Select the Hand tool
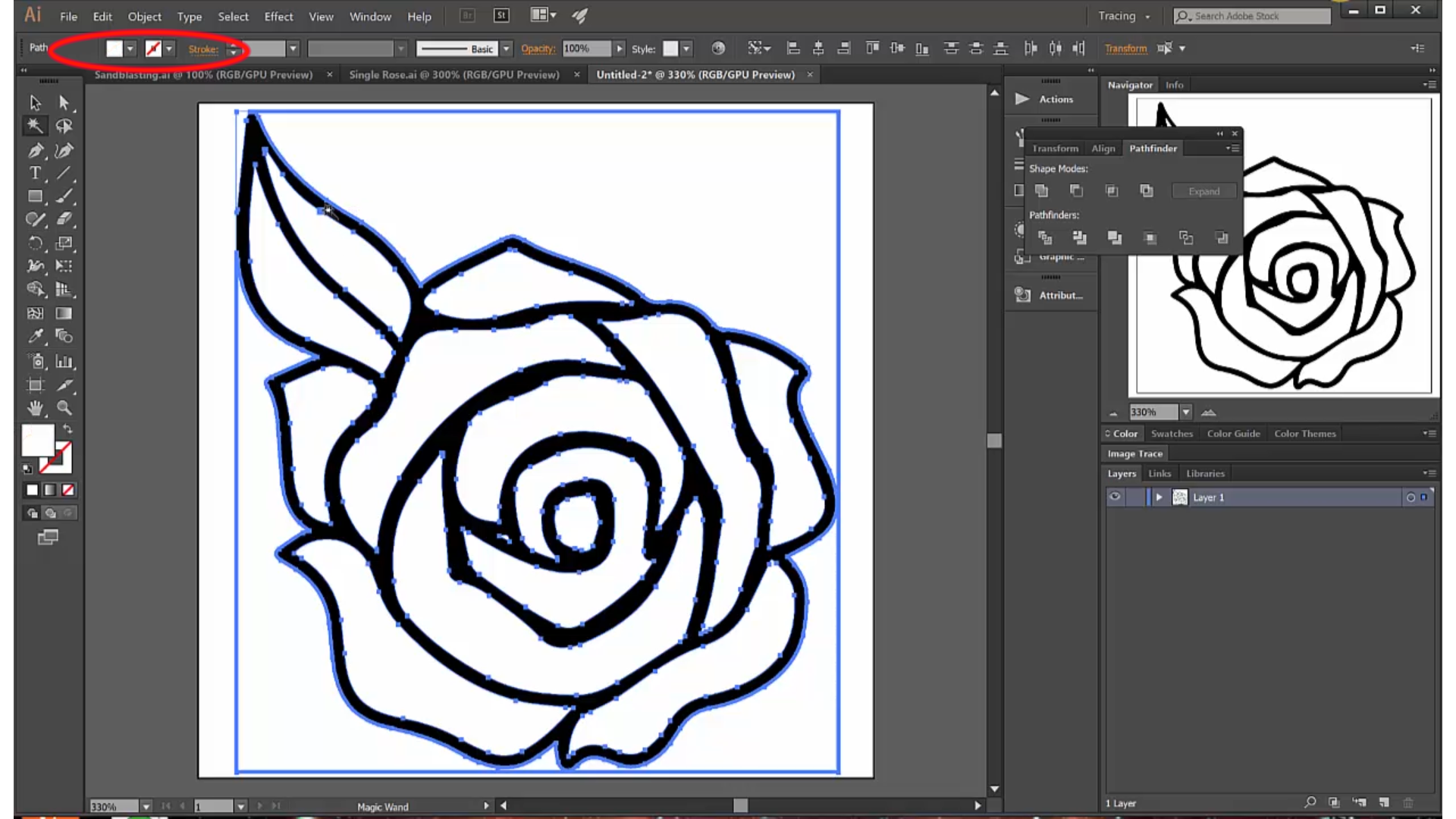The height and width of the screenshot is (819, 1456). pyautogui.click(x=35, y=408)
